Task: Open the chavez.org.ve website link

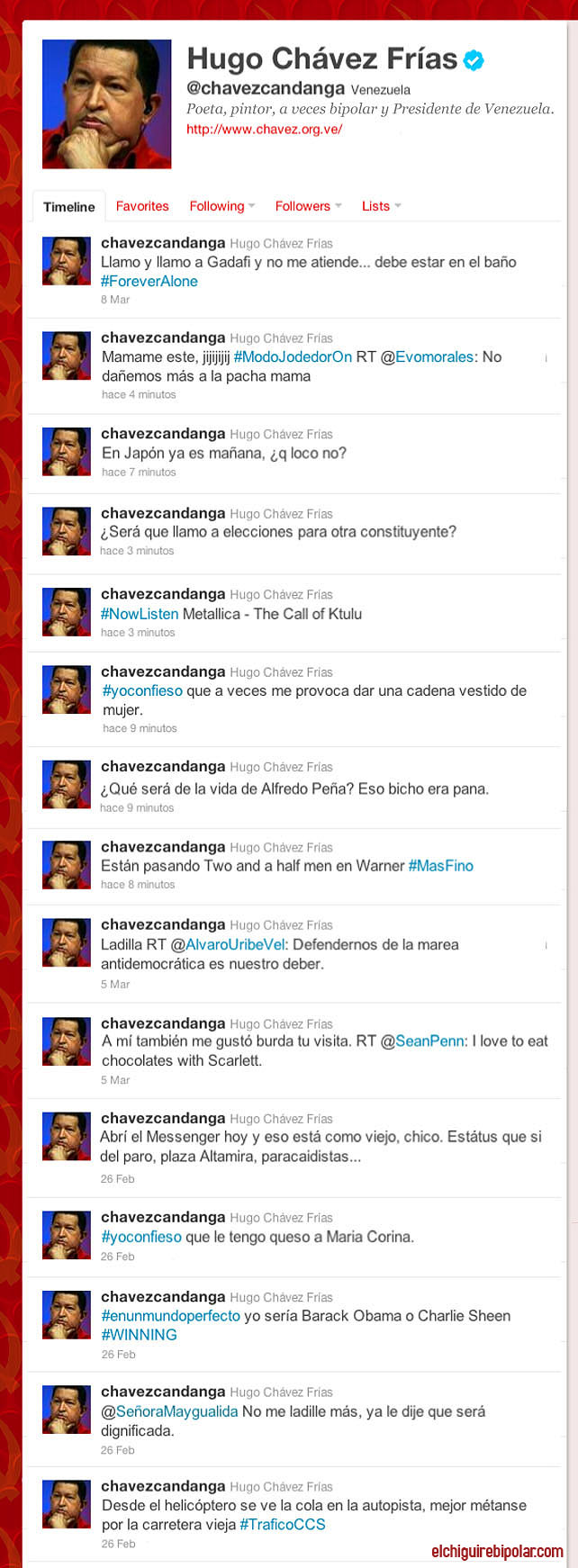Action: click(264, 129)
